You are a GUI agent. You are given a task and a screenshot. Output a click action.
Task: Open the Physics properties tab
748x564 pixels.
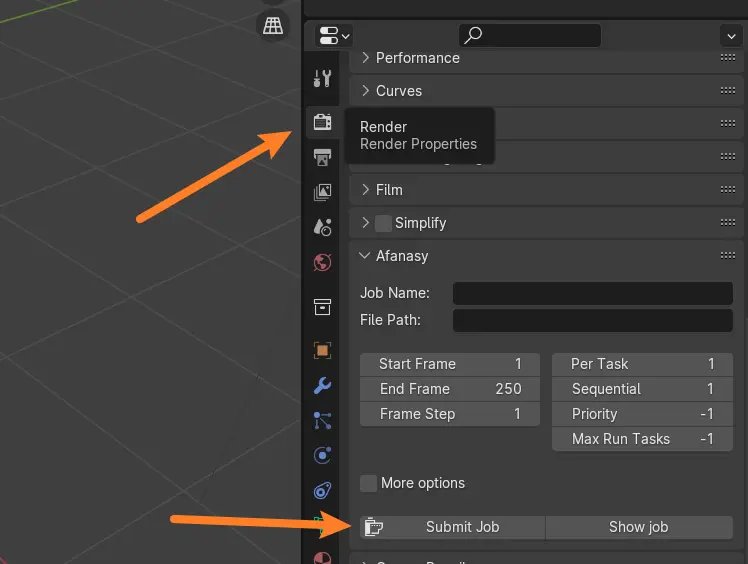pyautogui.click(x=322, y=455)
